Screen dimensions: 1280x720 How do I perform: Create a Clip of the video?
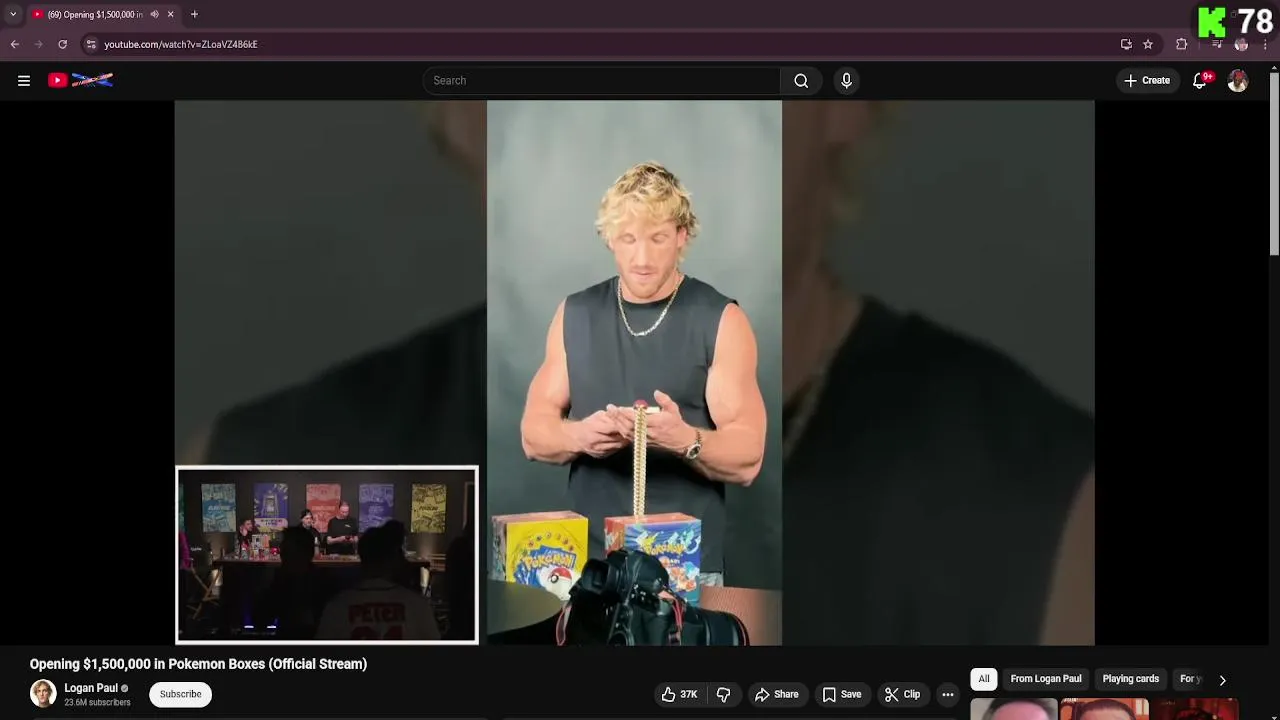[902, 694]
